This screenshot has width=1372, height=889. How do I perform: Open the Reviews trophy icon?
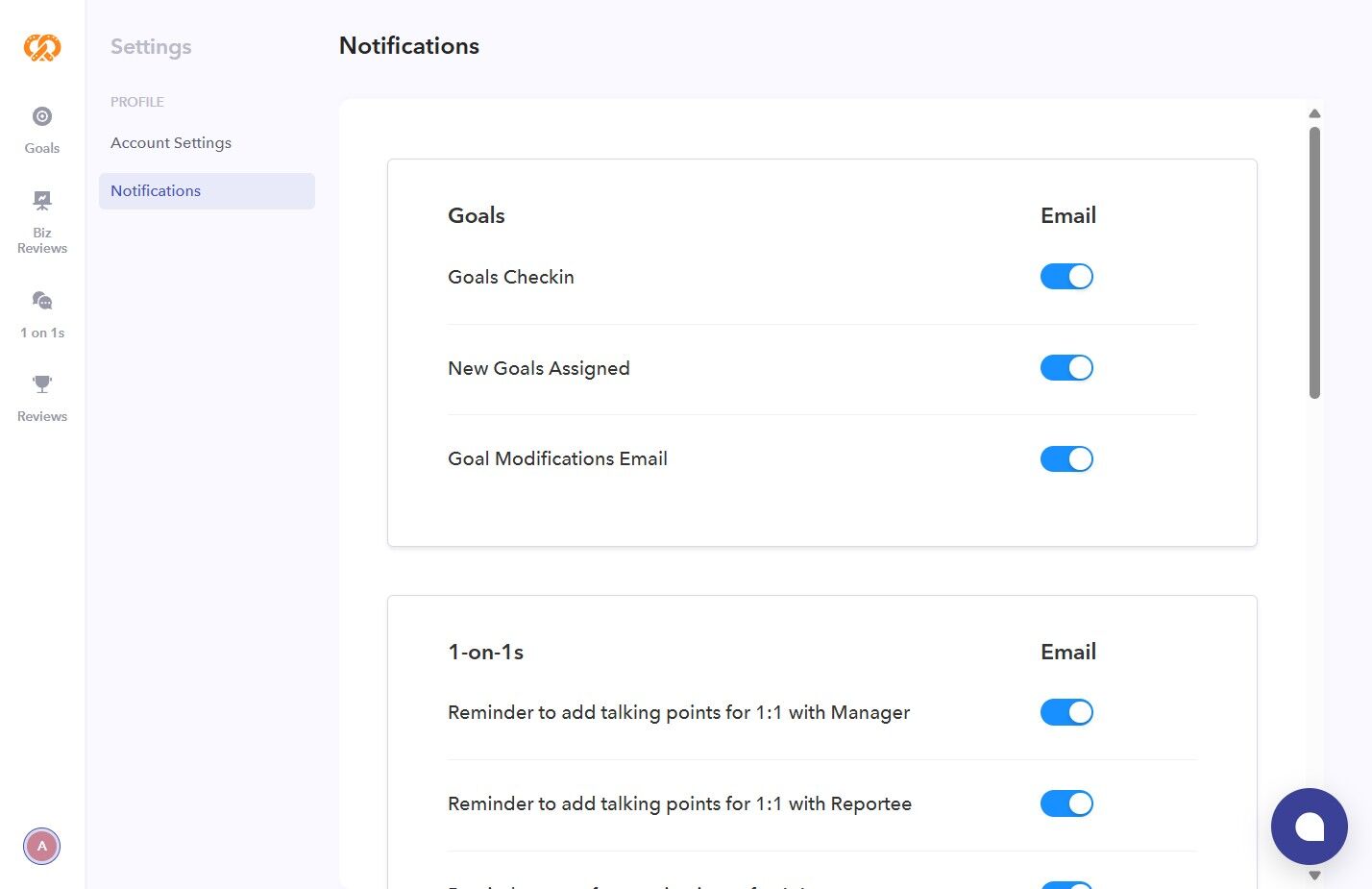pyautogui.click(x=42, y=384)
